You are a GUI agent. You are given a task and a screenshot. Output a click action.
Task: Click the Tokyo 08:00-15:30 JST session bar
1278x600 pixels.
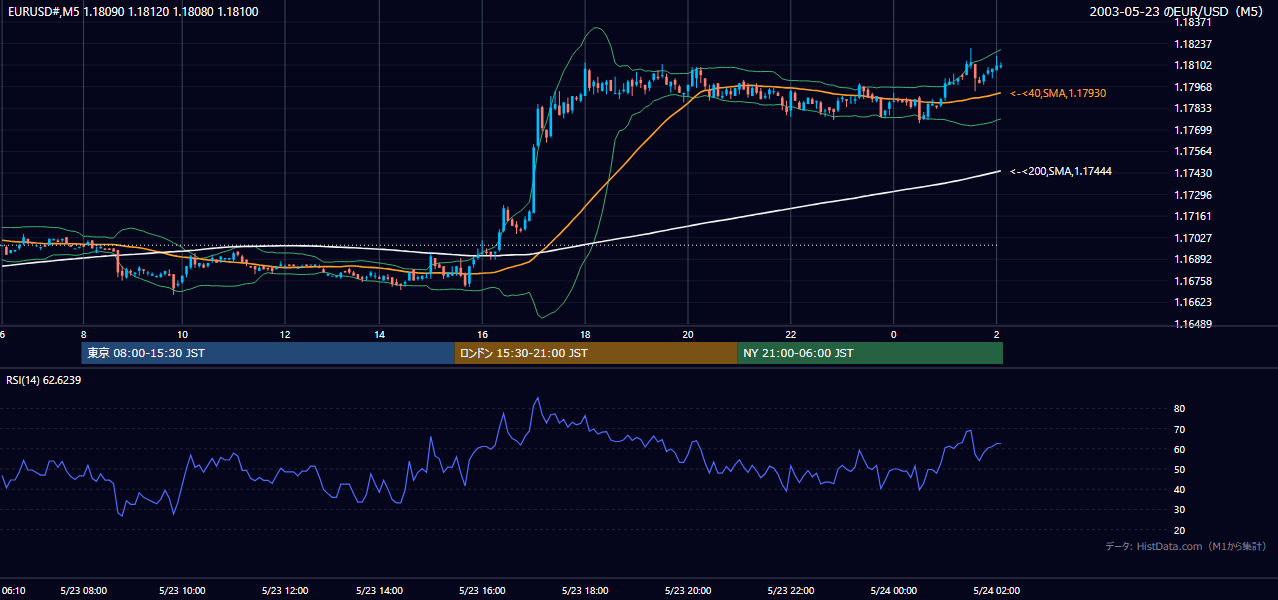[268, 353]
